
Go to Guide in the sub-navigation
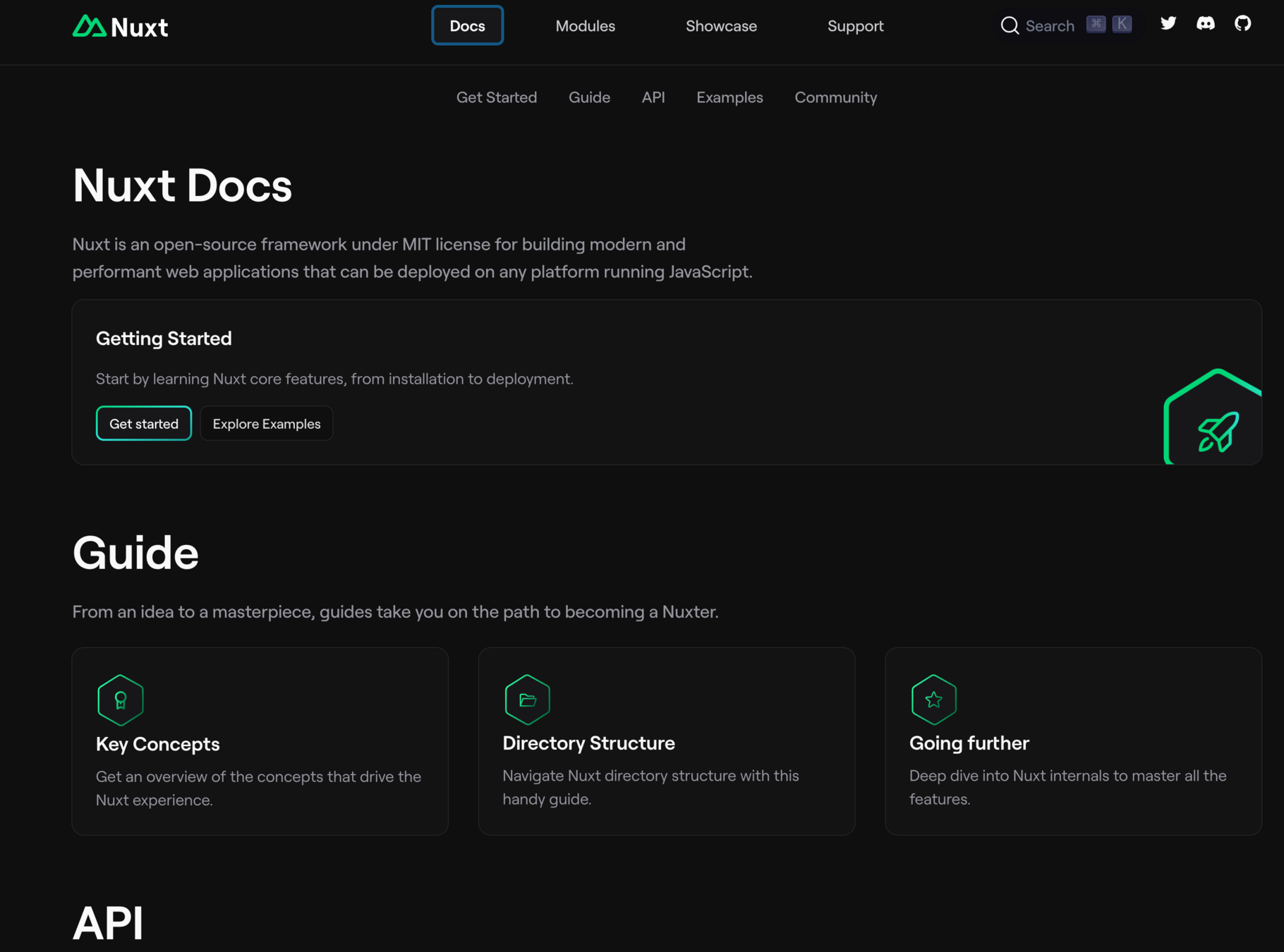[x=589, y=97]
